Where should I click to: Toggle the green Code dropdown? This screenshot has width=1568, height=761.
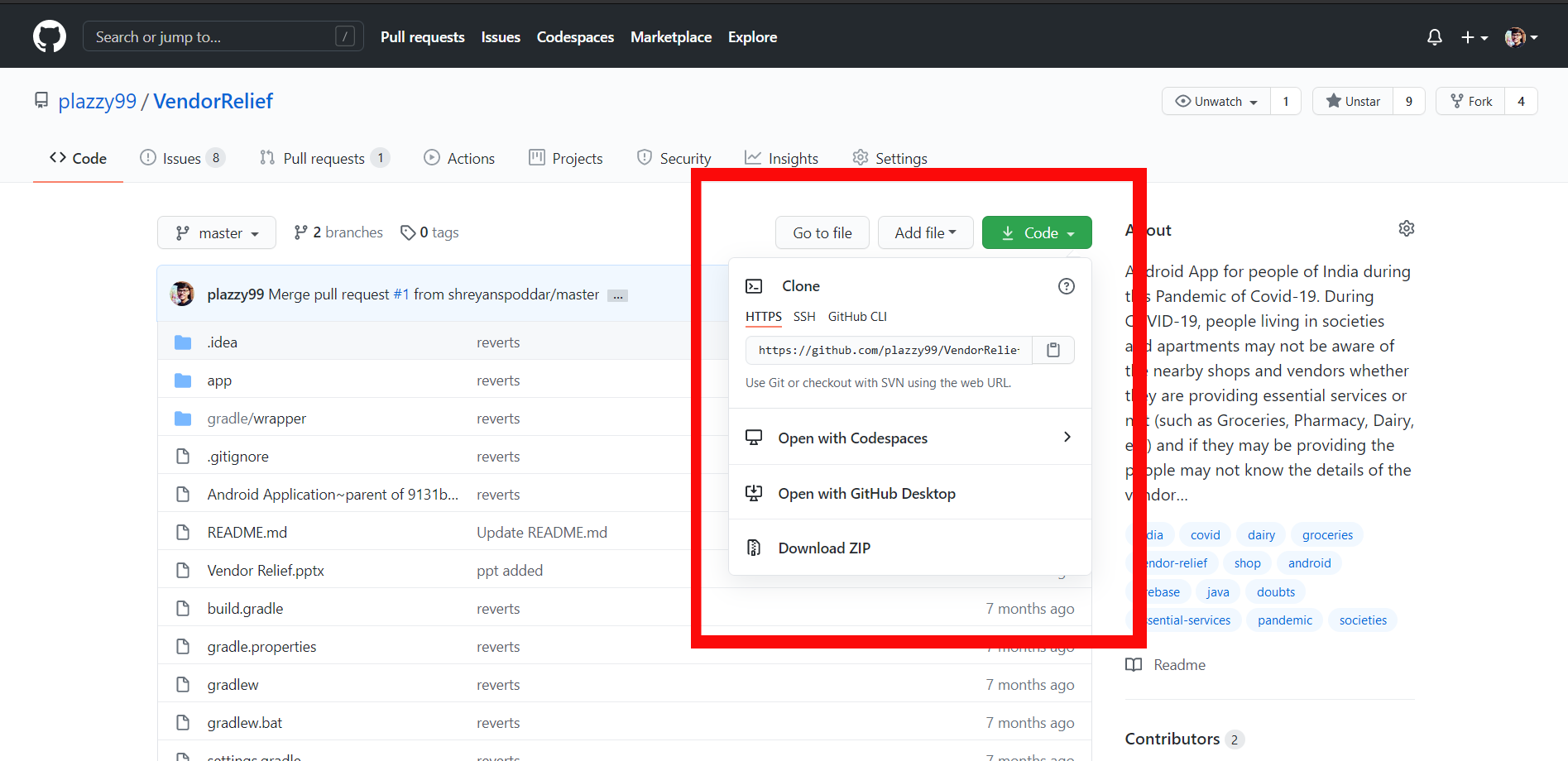[x=1037, y=233]
